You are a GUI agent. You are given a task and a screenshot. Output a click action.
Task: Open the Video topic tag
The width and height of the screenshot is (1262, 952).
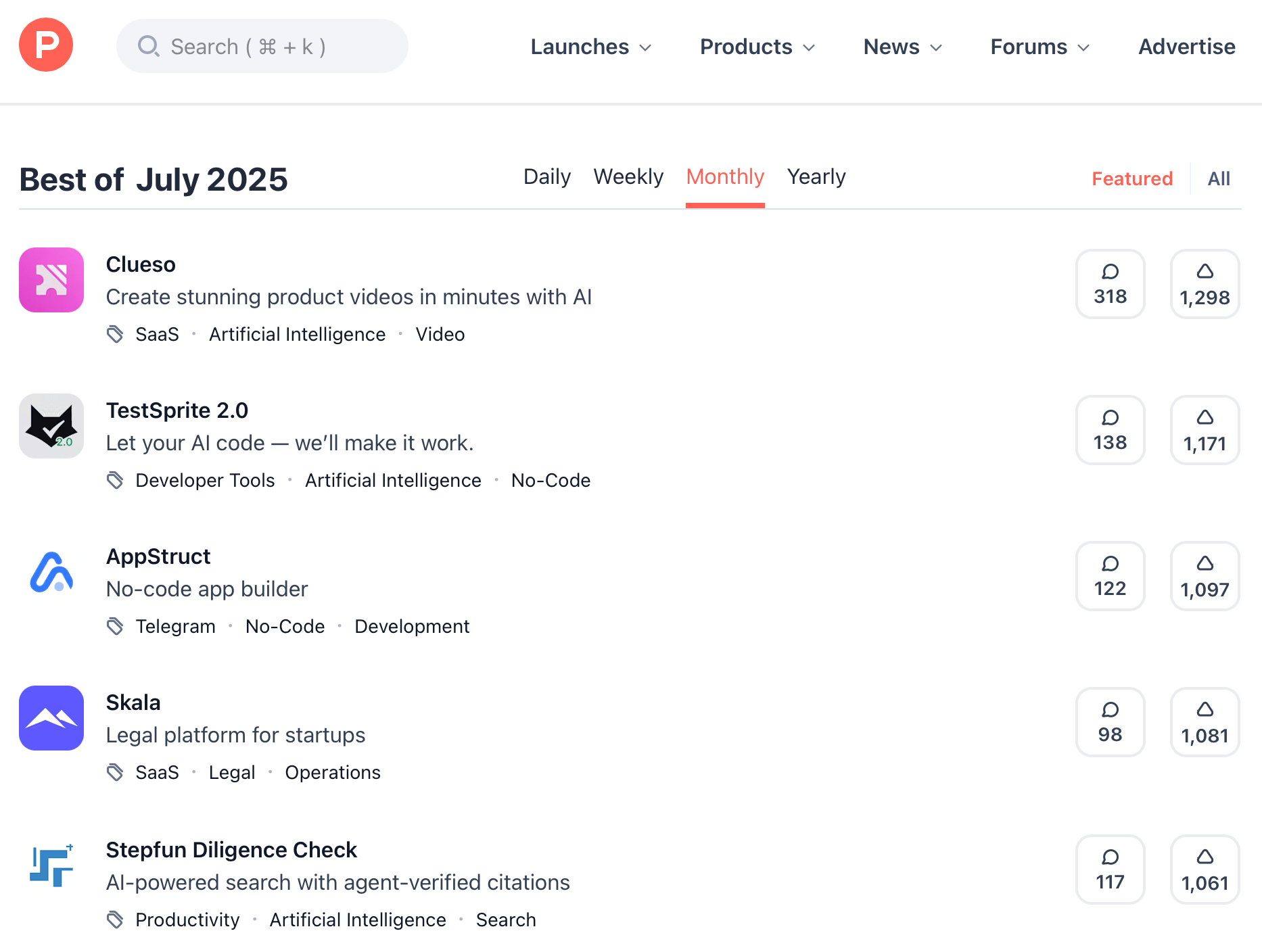coord(440,334)
